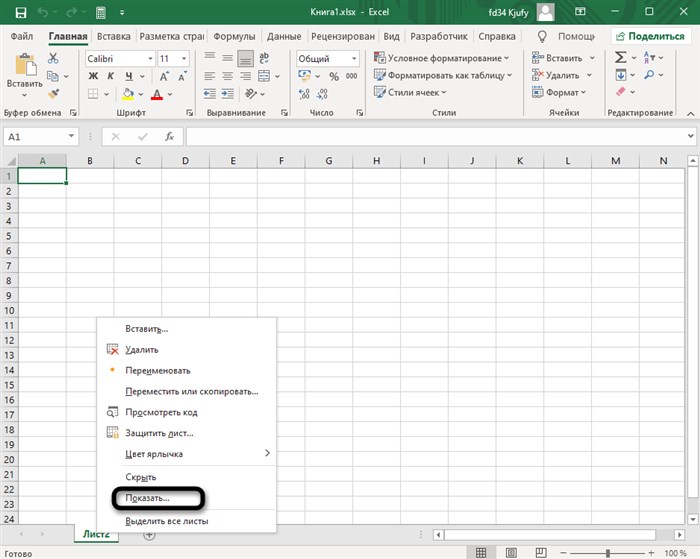Screen dimensions: 700x559
Task: Collapse the ribbon with the up chevron
Action: coord(690,113)
